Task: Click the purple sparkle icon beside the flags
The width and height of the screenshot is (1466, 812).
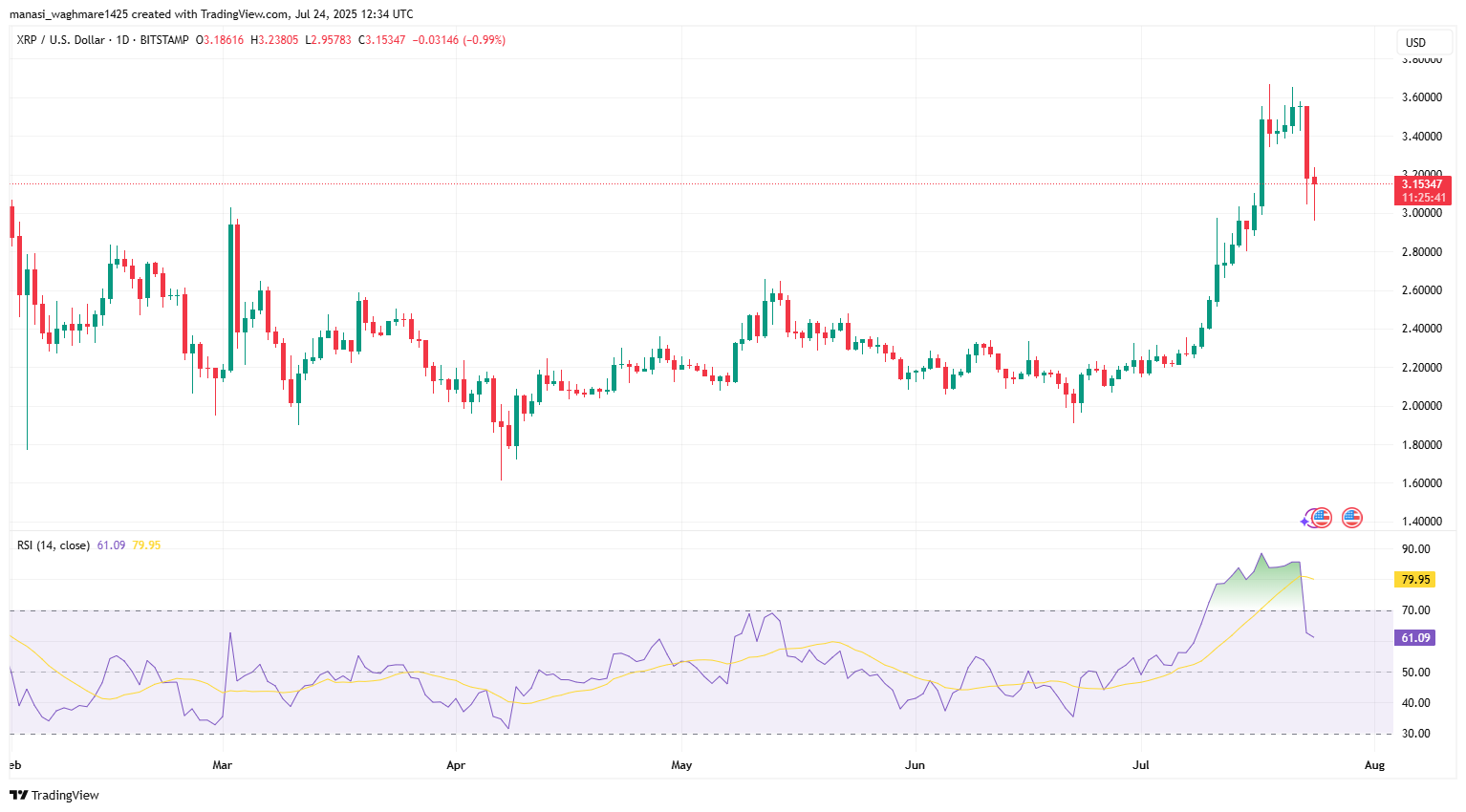Action: coord(1304,521)
